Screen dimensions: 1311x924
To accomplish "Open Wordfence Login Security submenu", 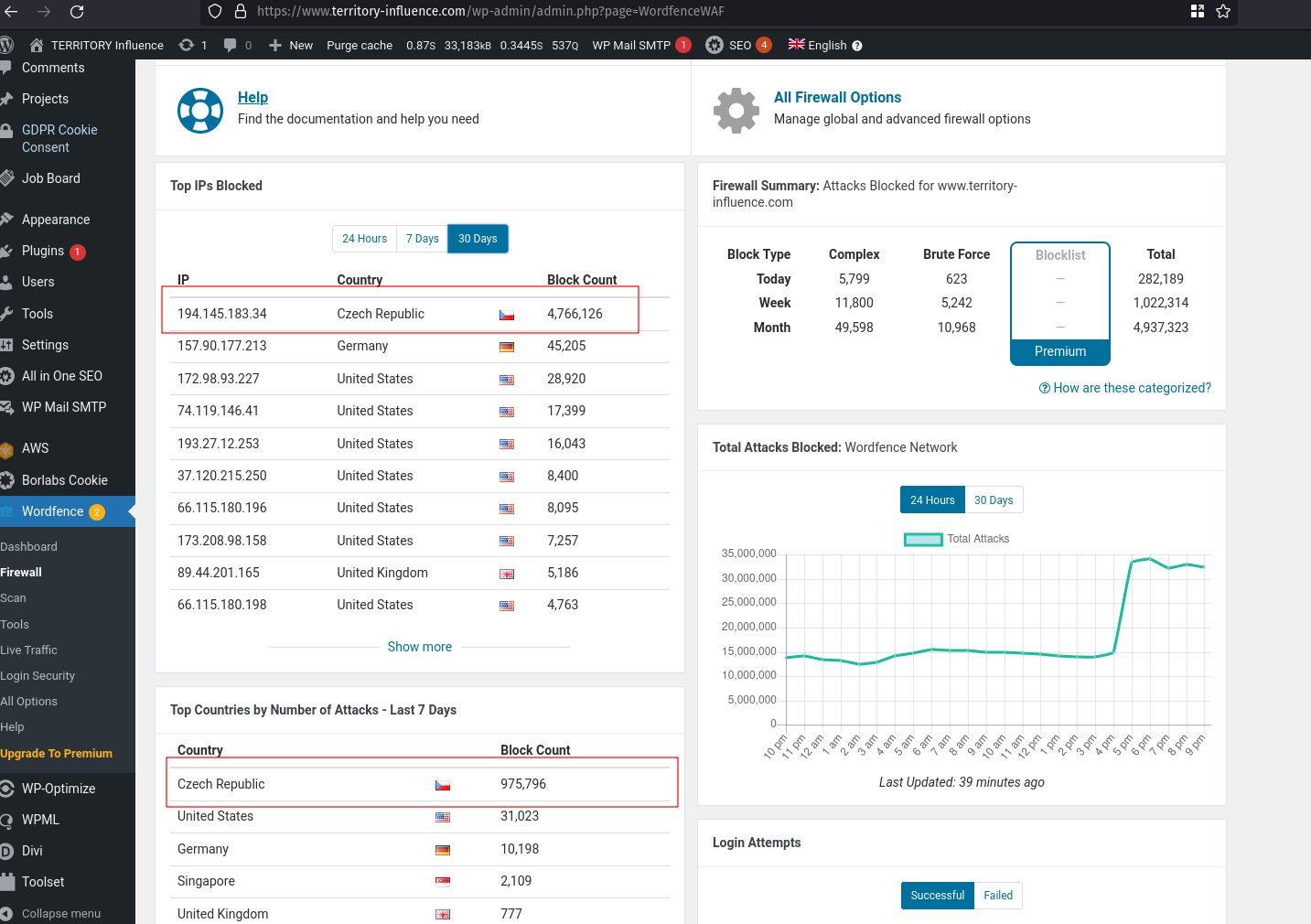I will pos(38,675).
